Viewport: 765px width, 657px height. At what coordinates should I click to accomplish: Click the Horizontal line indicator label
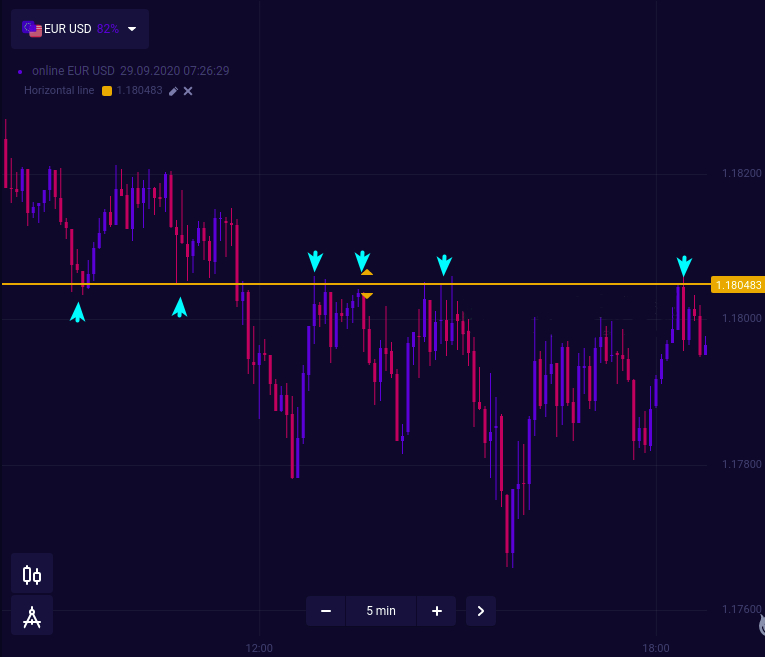pos(59,90)
